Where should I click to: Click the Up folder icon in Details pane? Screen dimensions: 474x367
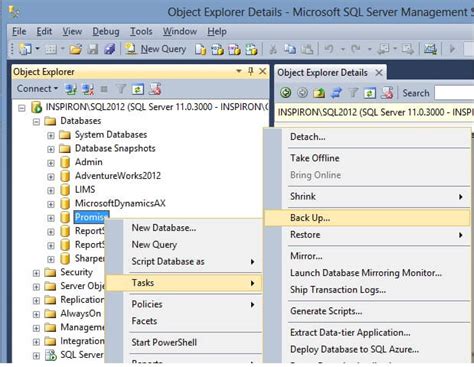(x=319, y=93)
